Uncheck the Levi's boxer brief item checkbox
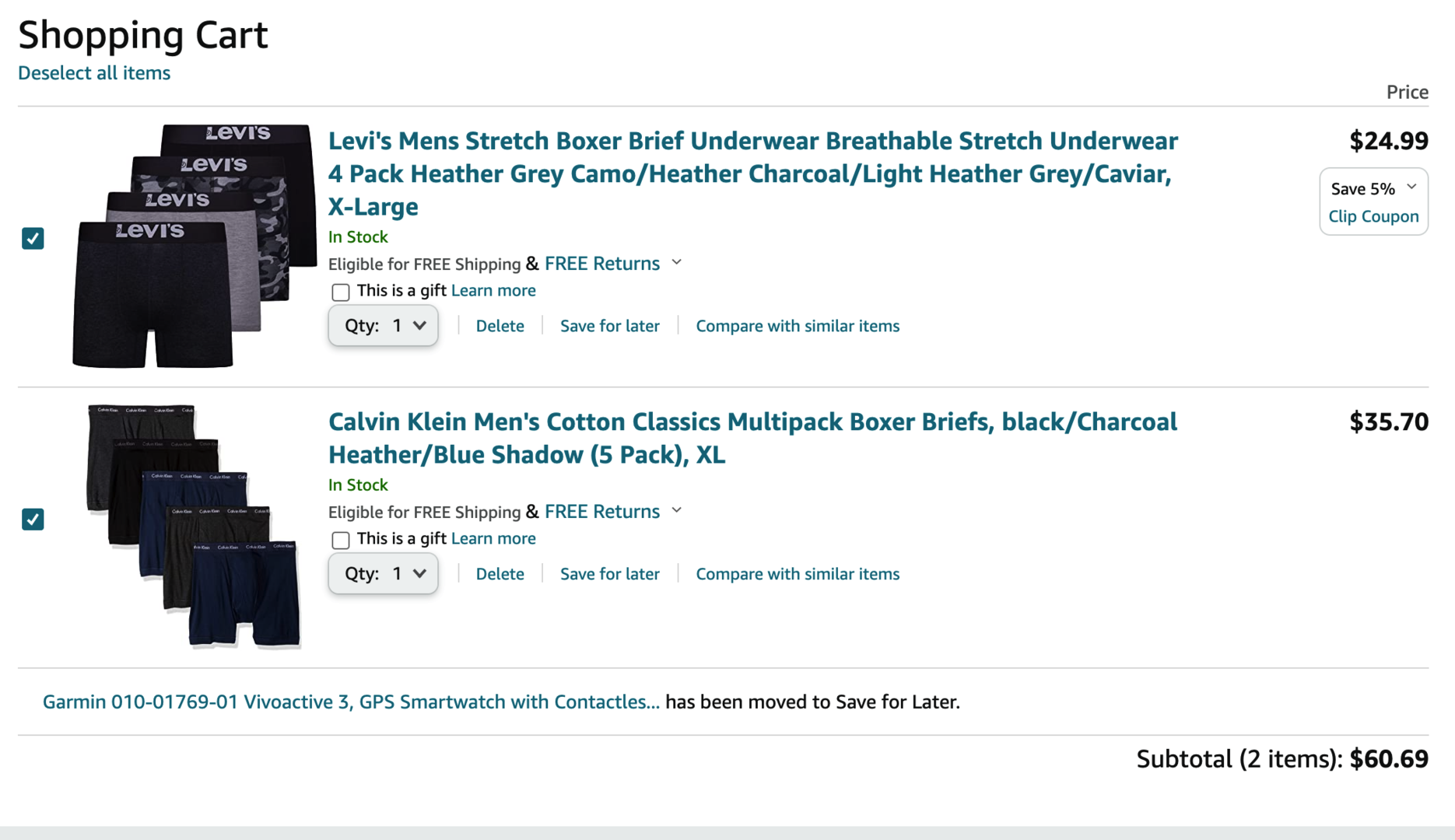The height and width of the screenshot is (840, 1455). pyautogui.click(x=33, y=238)
